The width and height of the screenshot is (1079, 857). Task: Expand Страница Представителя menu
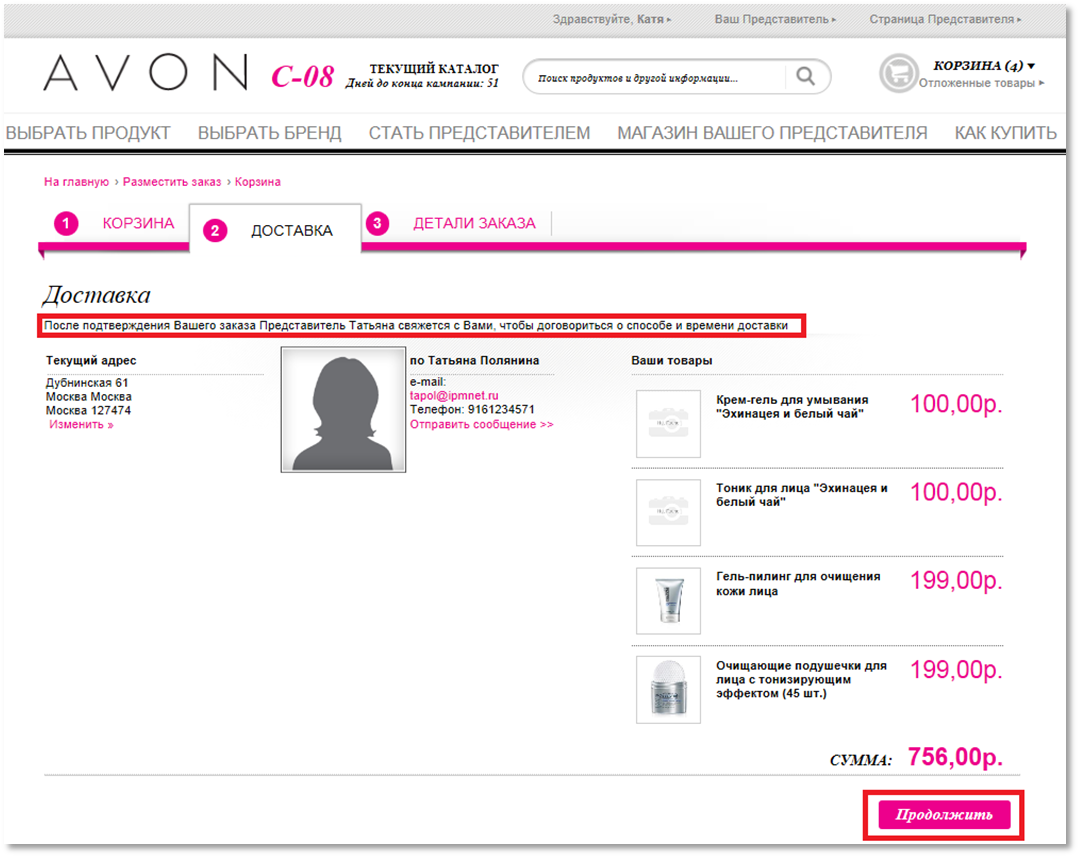(945, 19)
